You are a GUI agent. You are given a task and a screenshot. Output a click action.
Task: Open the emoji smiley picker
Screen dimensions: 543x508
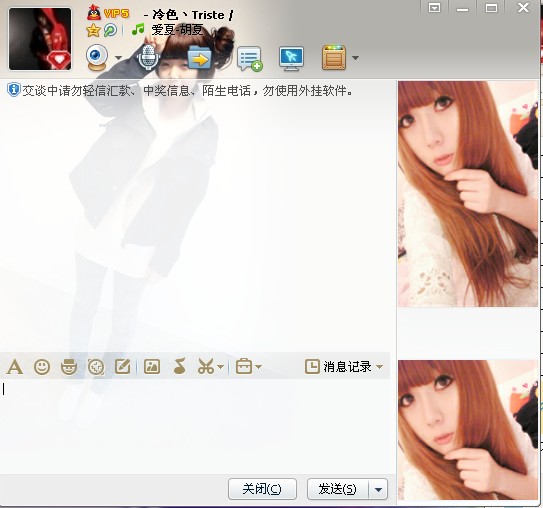click(42, 367)
